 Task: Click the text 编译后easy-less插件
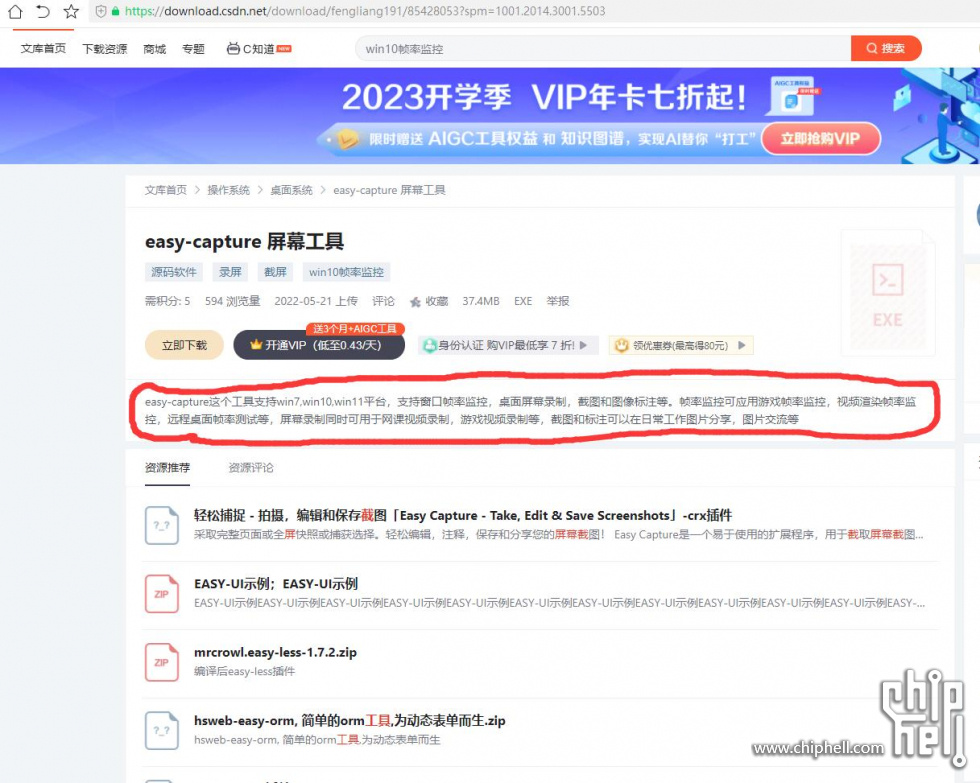pyautogui.click(x=244, y=672)
